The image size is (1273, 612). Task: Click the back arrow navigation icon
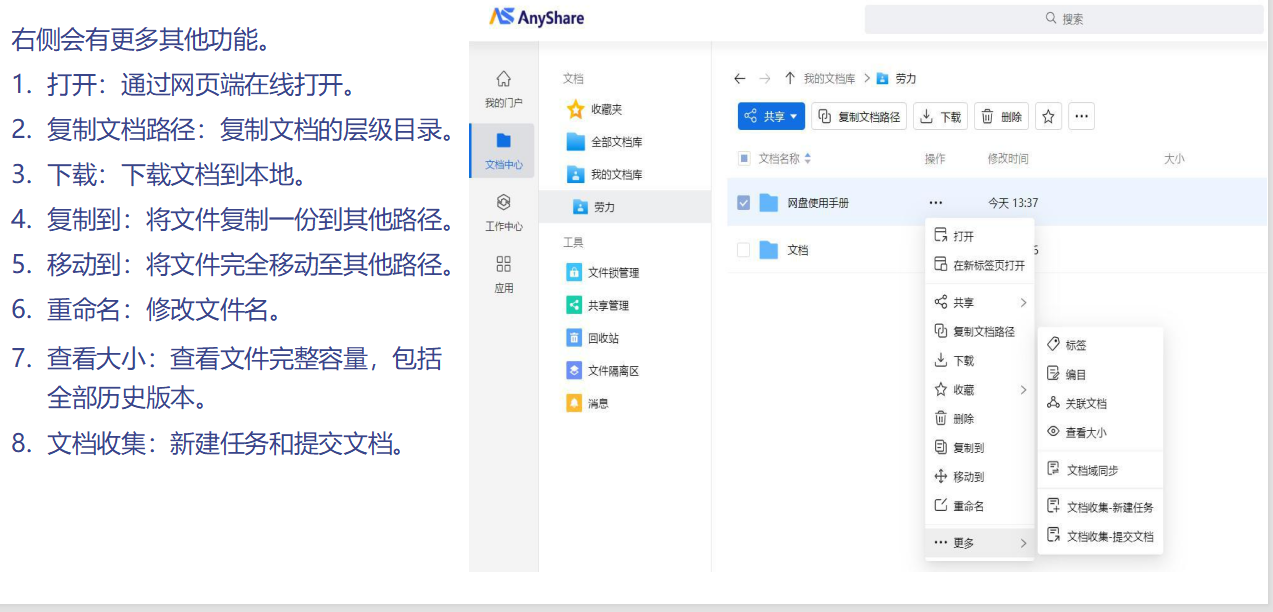(x=739, y=79)
